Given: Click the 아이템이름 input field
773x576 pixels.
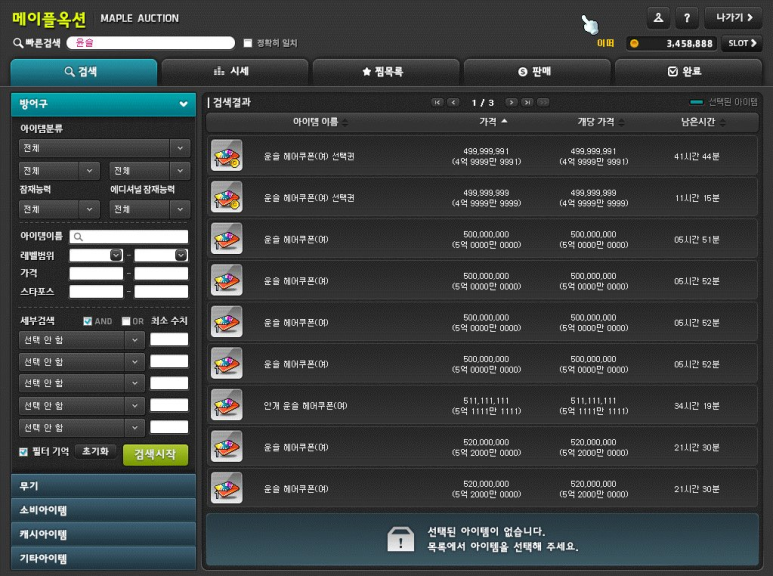Looking at the screenshot, I should pos(129,237).
